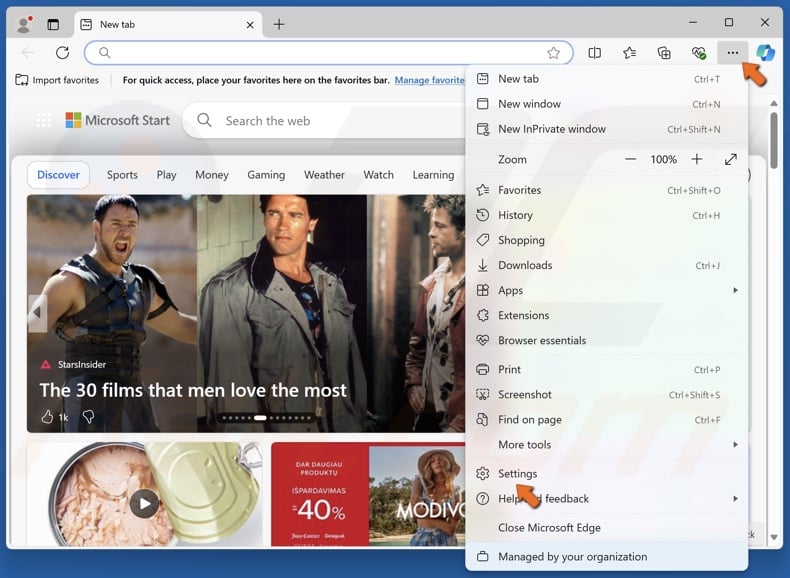
Task: Open the MODIVO 40% ad thumbnail
Action: (x=368, y=494)
